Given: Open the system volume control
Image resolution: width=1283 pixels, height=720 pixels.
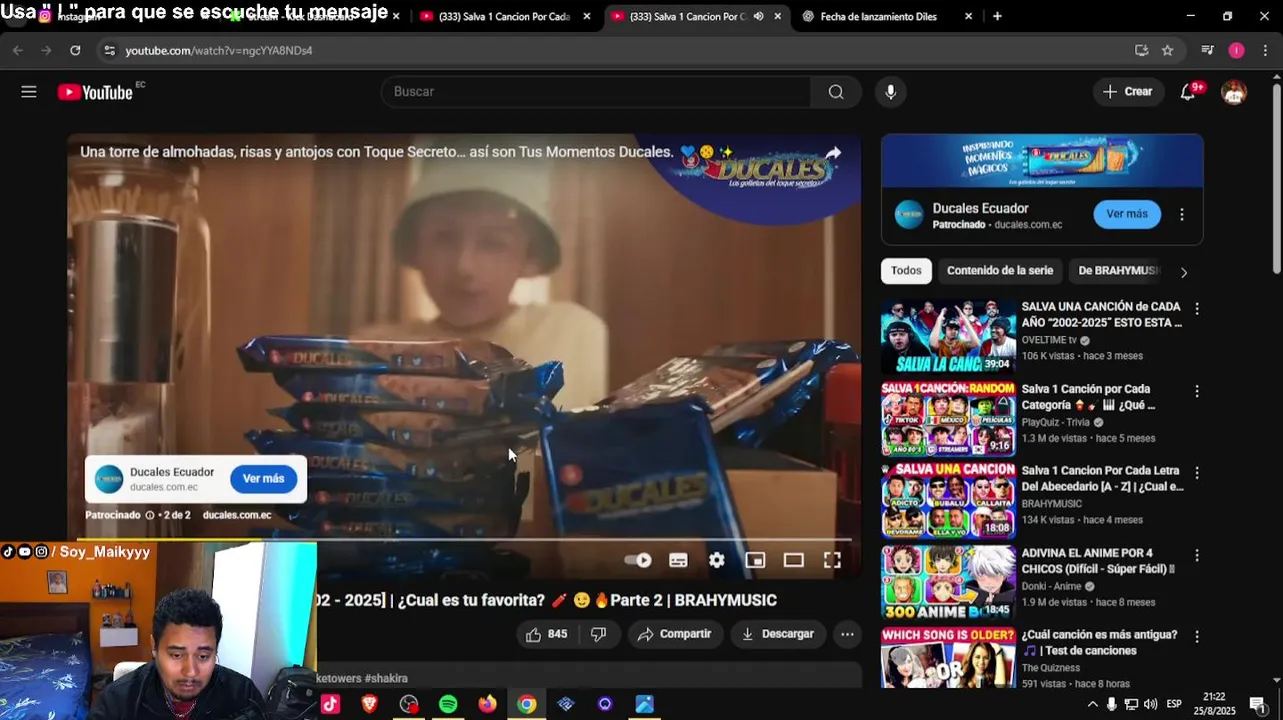Looking at the screenshot, I should [x=1150, y=704].
